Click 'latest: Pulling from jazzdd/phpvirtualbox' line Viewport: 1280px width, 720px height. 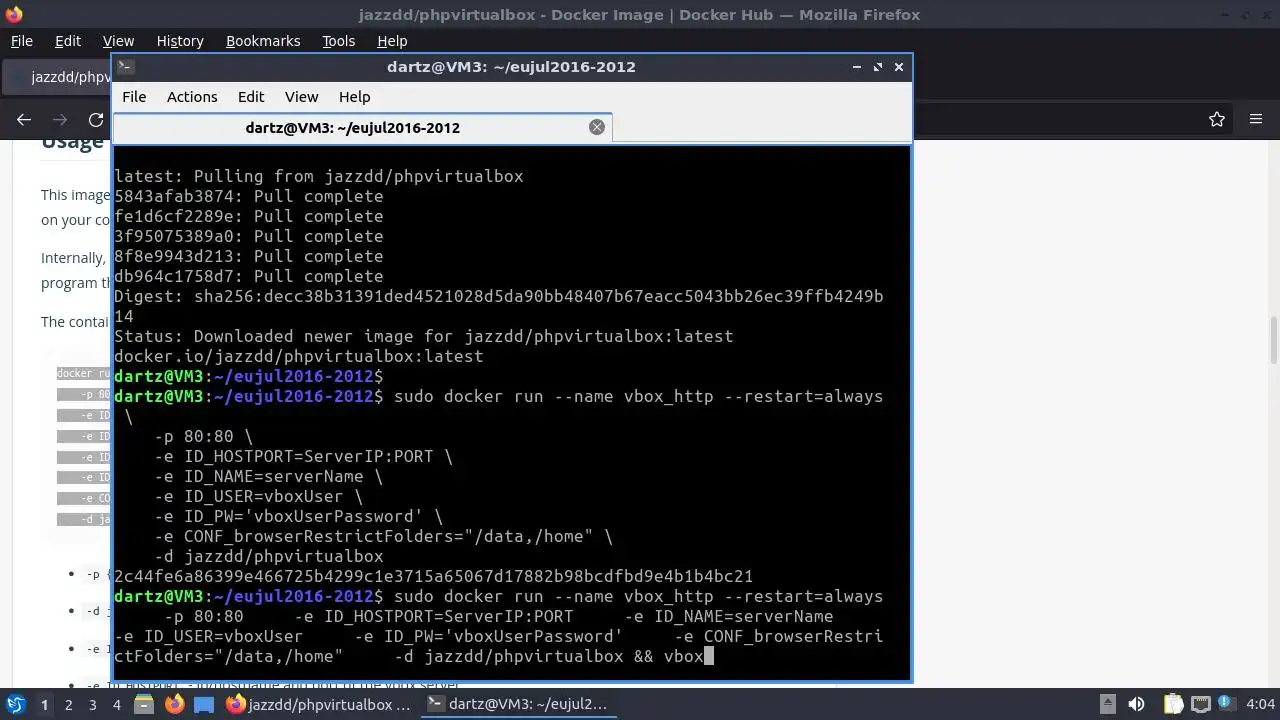[319, 176]
